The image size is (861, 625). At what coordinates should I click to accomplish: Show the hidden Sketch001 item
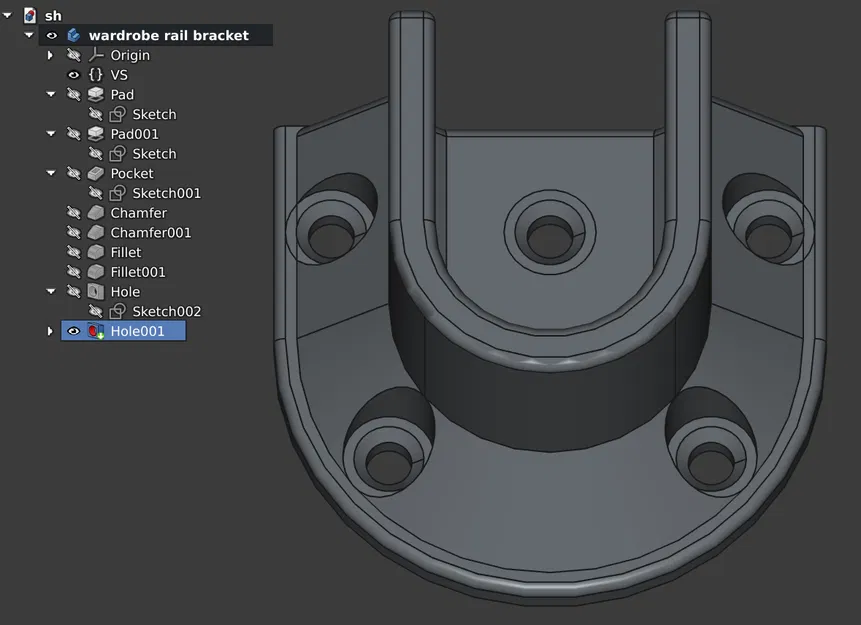click(x=96, y=193)
